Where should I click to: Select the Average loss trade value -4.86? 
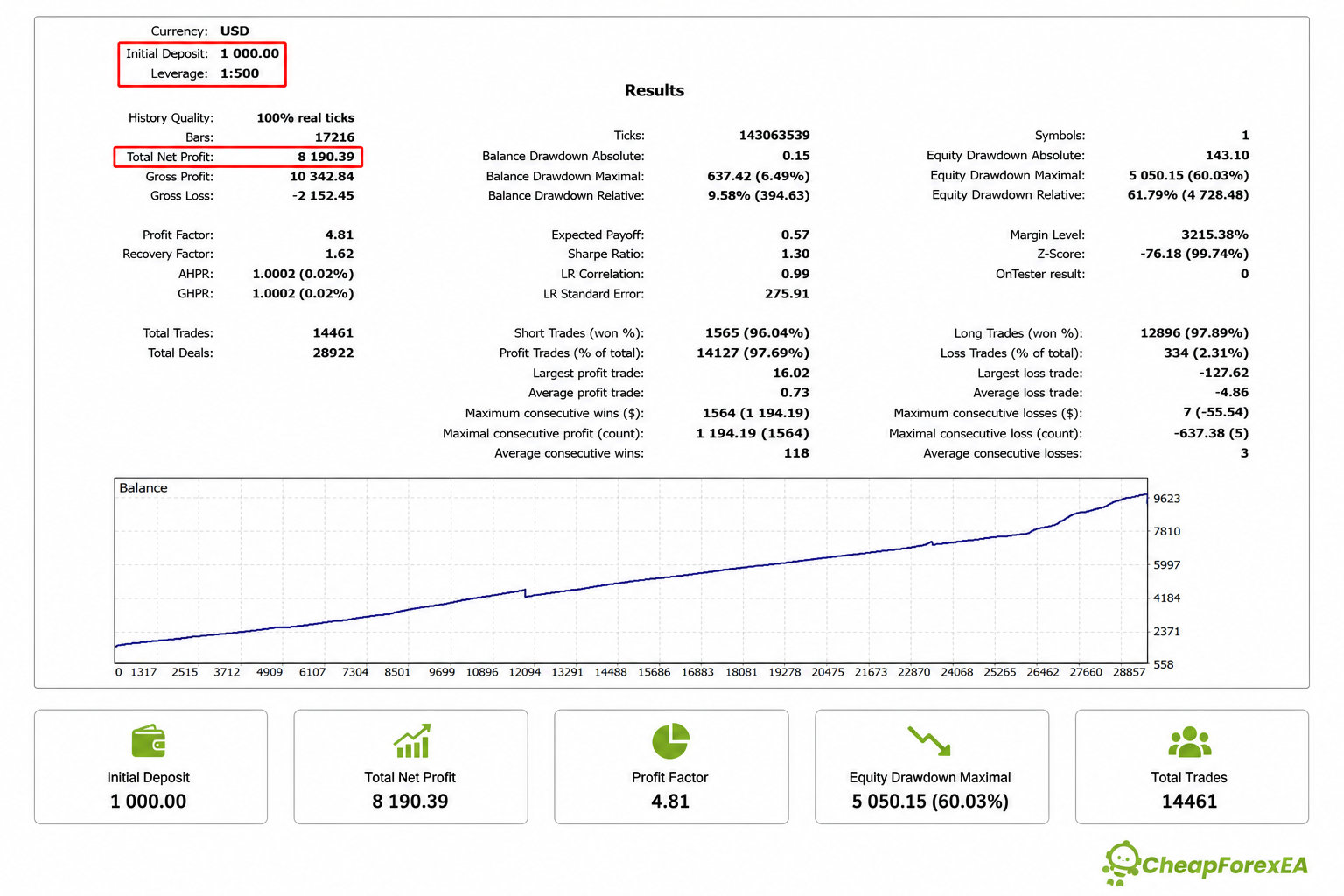tap(1232, 393)
